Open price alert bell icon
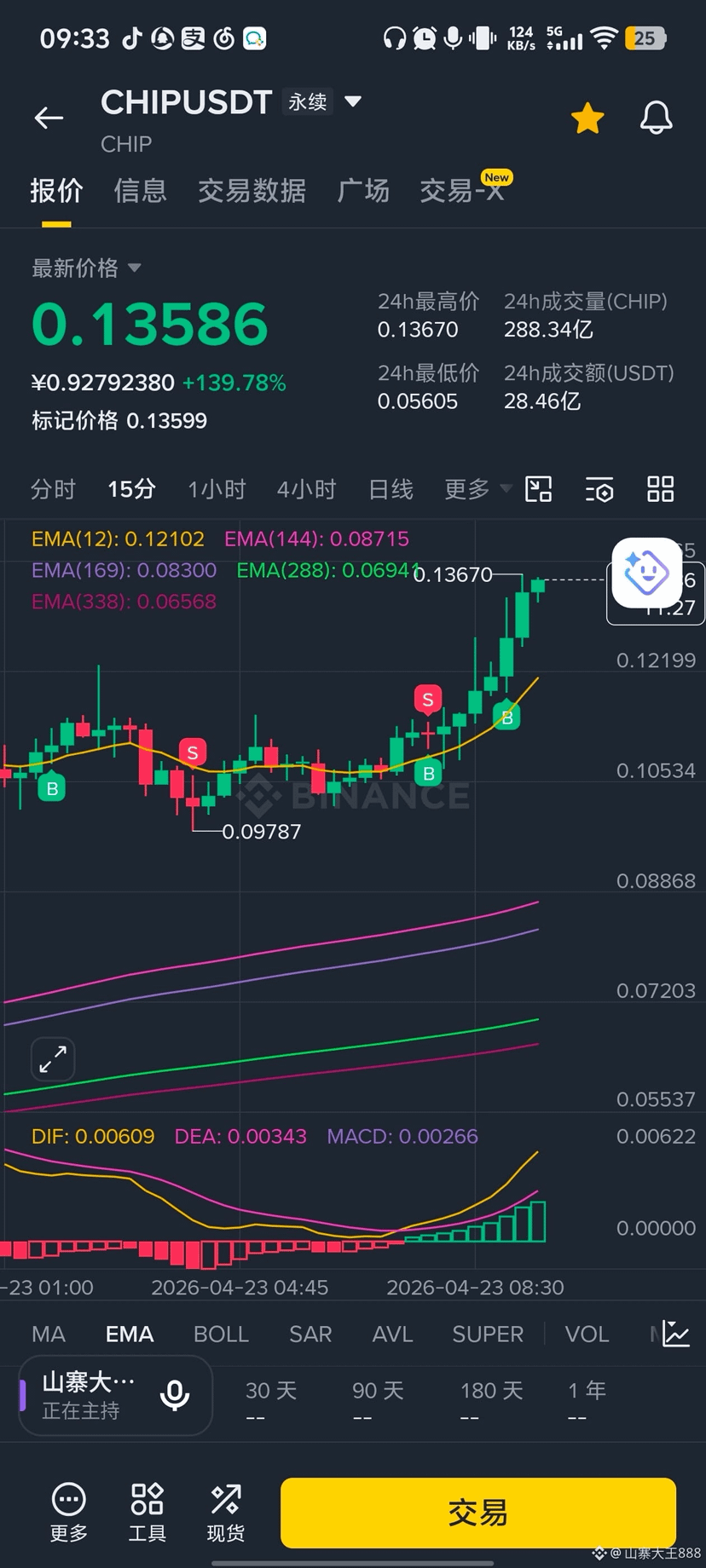 656,118
